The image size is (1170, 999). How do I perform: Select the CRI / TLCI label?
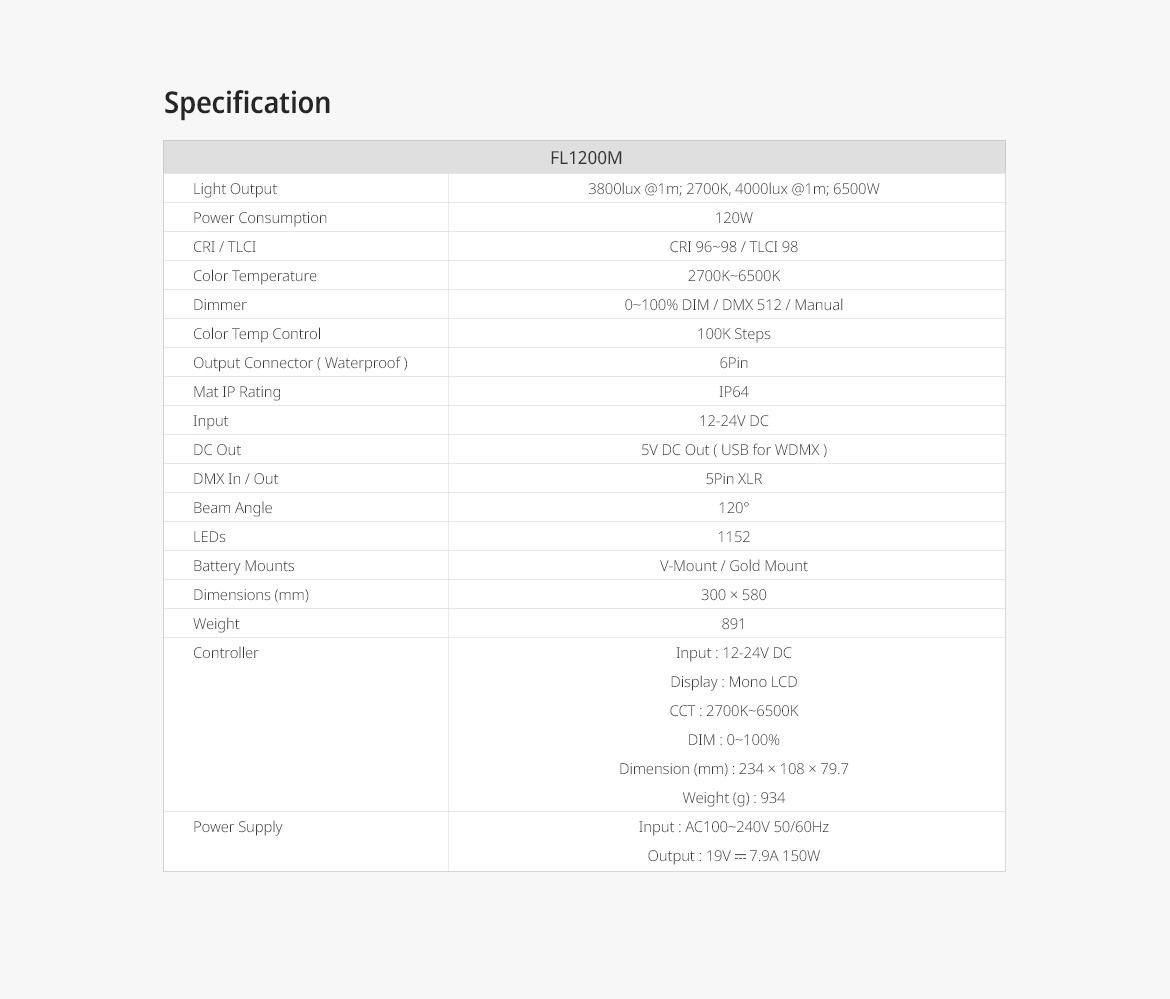[x=224, y=247]
